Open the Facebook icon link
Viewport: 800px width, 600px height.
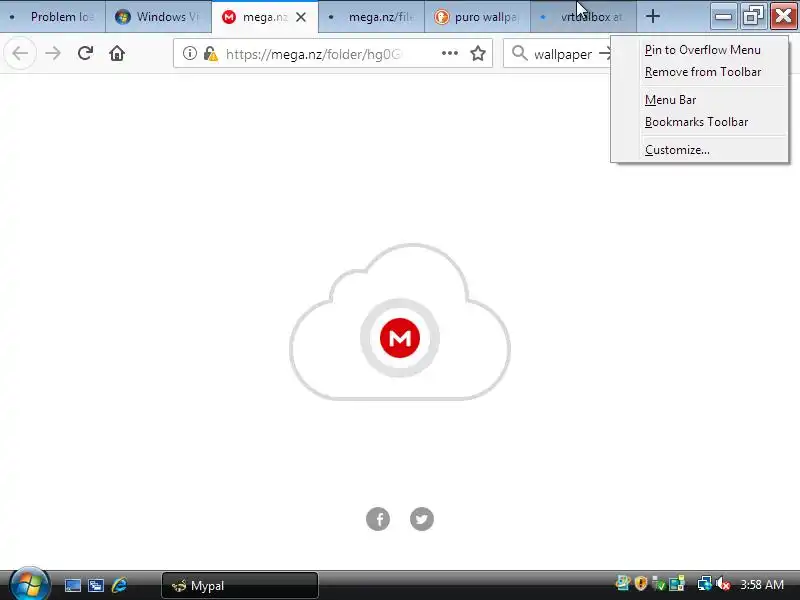(x=378, y=519)
